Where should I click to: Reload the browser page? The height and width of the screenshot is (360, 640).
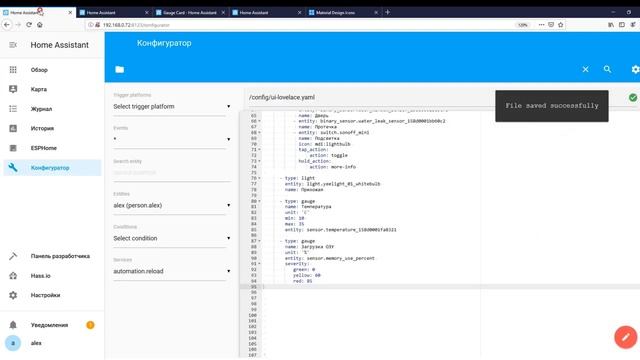coord(29,25)
